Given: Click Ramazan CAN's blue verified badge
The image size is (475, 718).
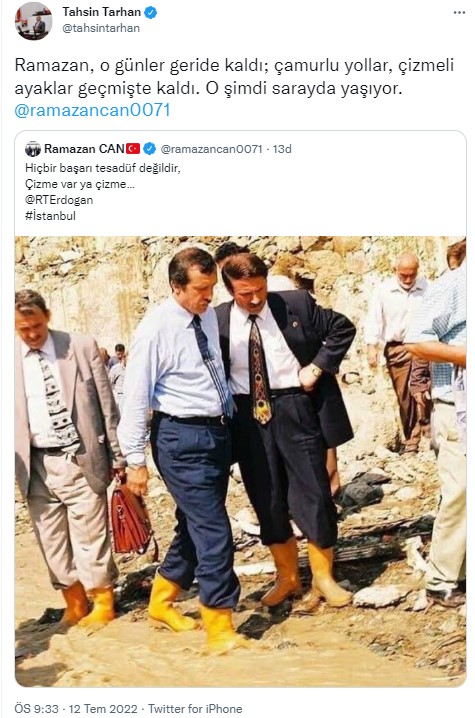Looking at the screenshot, I should click(x=149, y=148).
